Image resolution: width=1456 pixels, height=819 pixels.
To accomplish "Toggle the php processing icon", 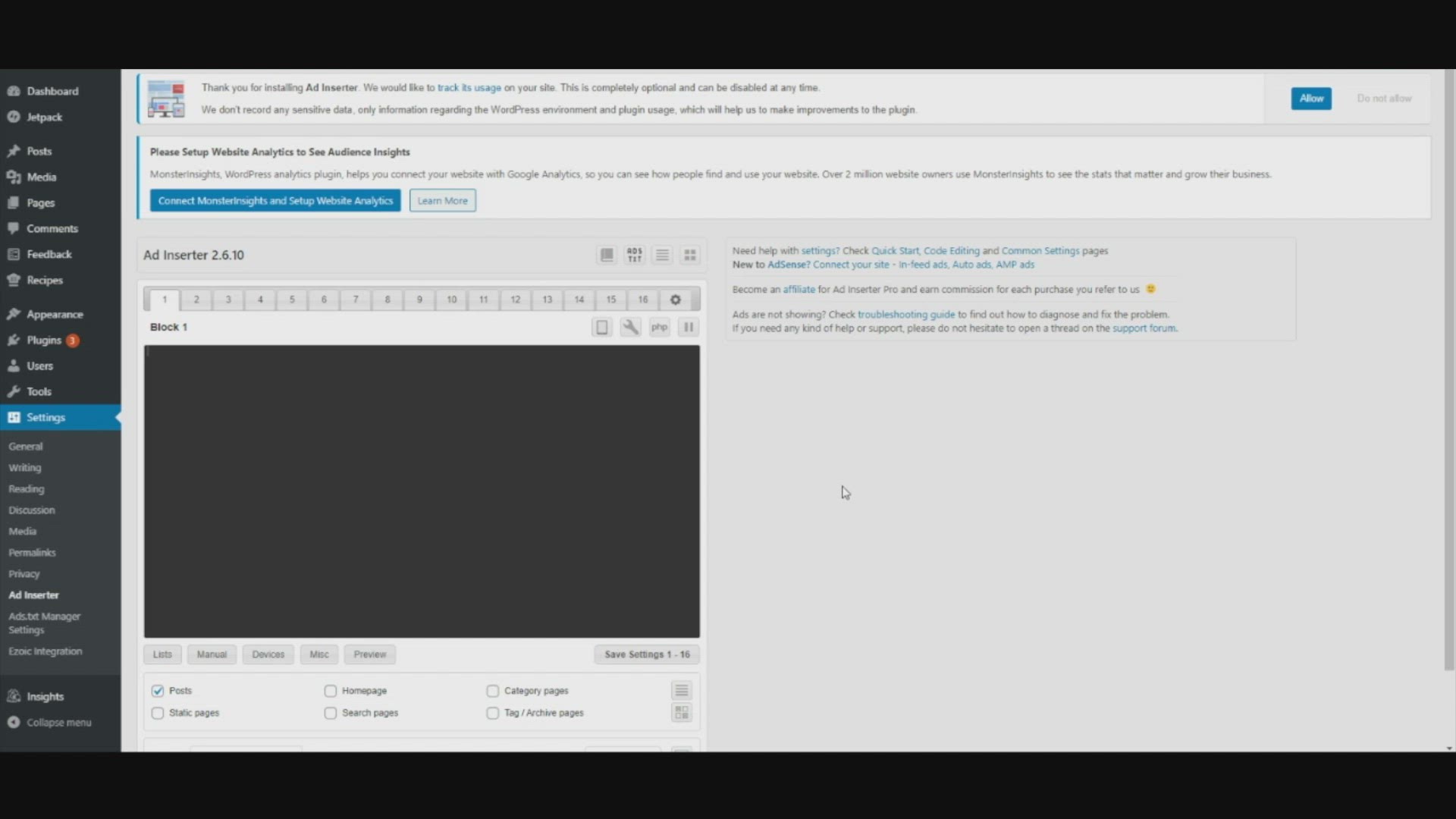I will tap(659, 327).
